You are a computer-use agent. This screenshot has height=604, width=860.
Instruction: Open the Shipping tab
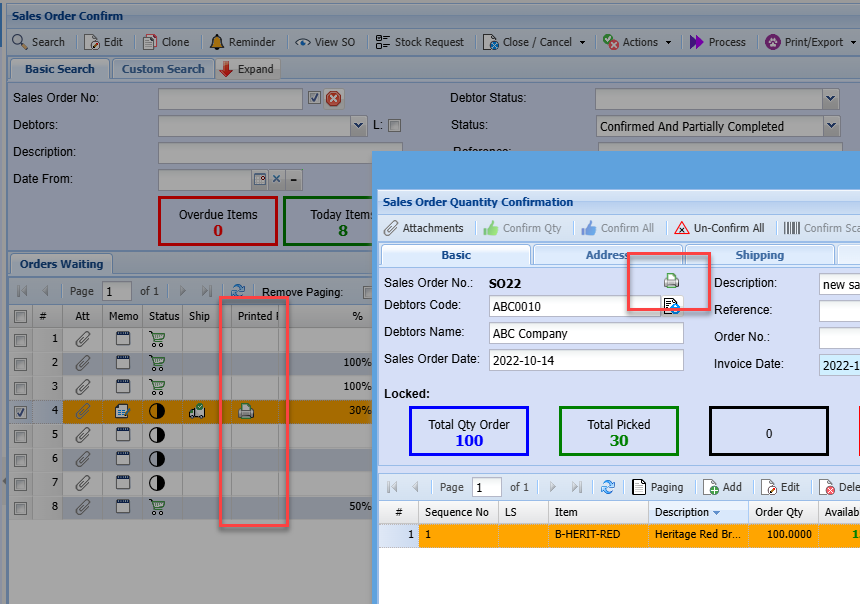pos(759,255)
